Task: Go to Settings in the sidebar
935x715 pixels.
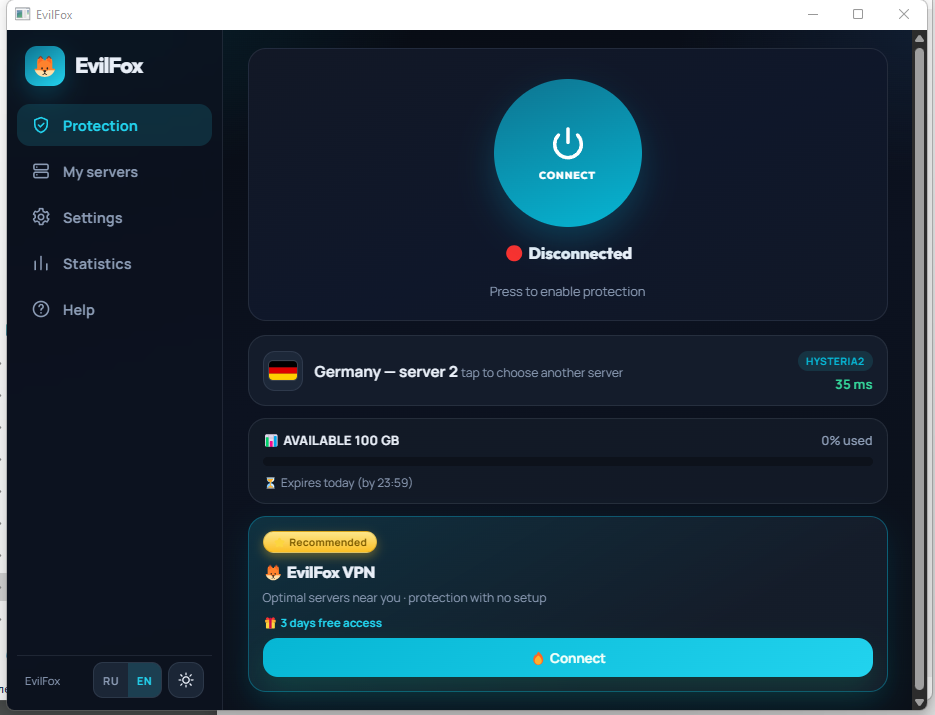Action: coord(114,218)
